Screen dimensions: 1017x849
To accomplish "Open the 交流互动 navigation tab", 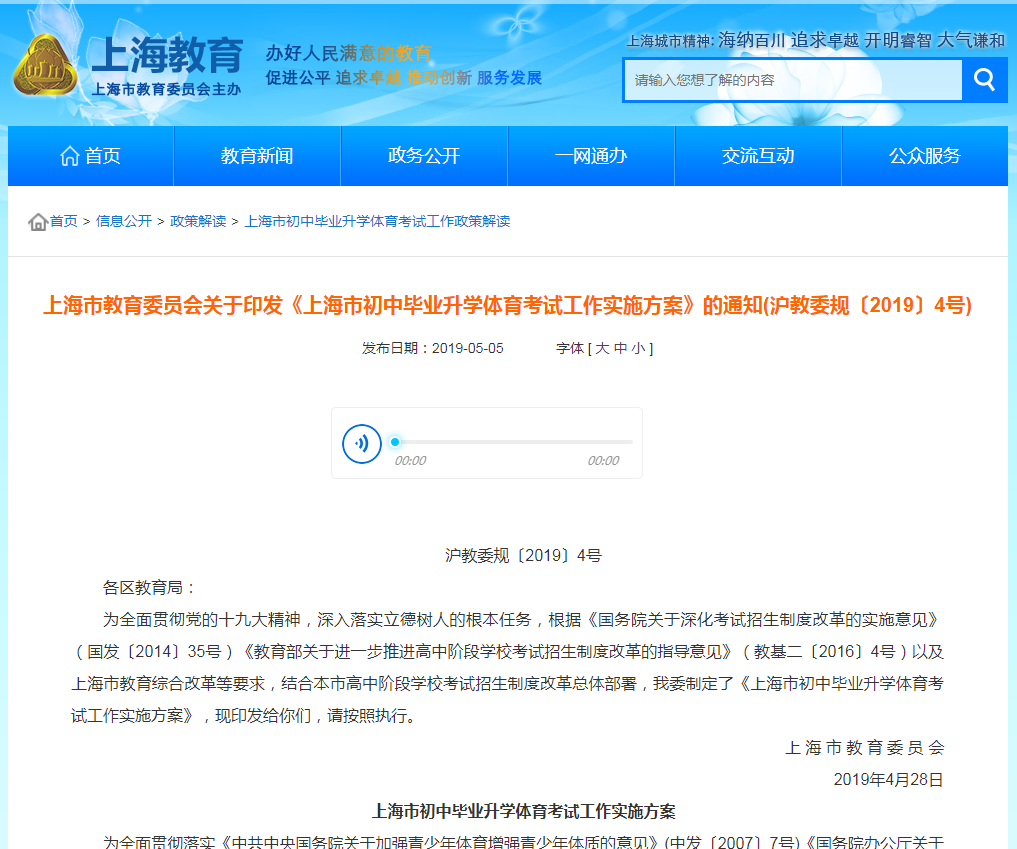I will point(758,156).
